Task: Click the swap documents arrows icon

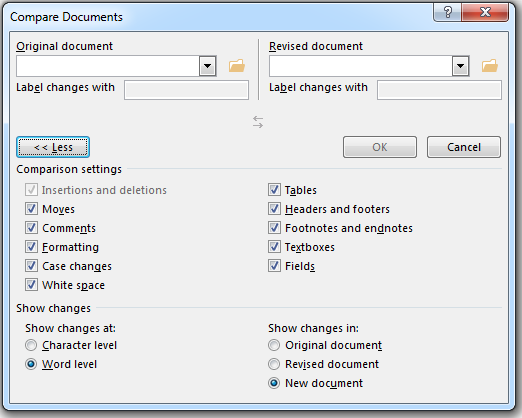Action: [x=258, y=122]
